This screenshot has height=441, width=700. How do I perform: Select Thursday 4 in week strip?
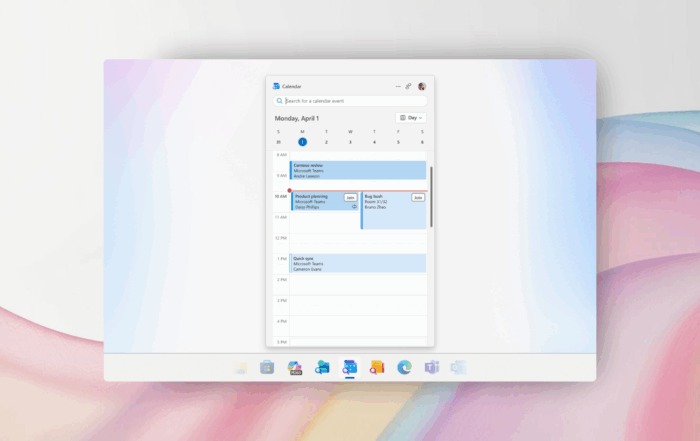click(x=374, y=142)
